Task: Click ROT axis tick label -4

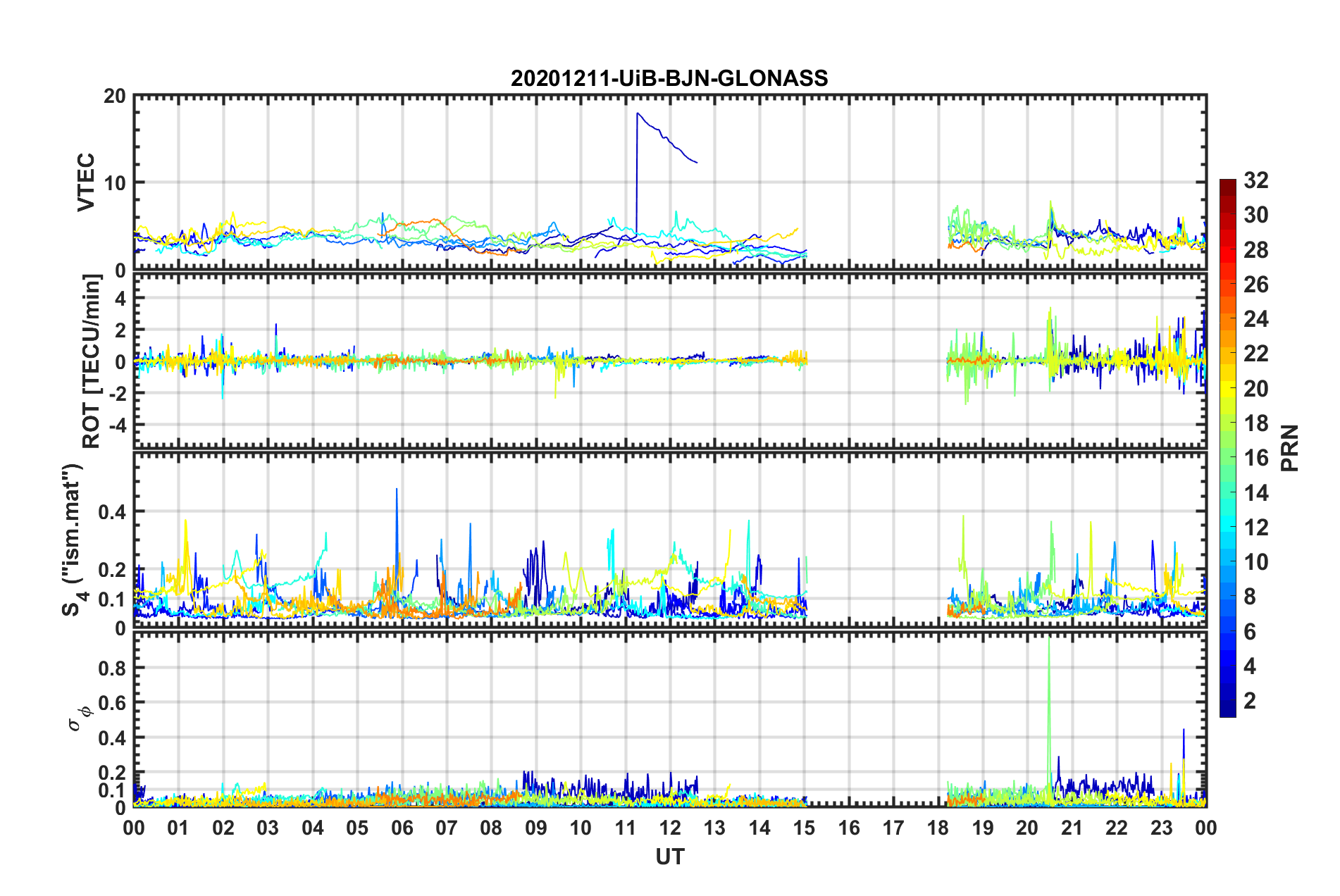Action: tap(117, 425)
